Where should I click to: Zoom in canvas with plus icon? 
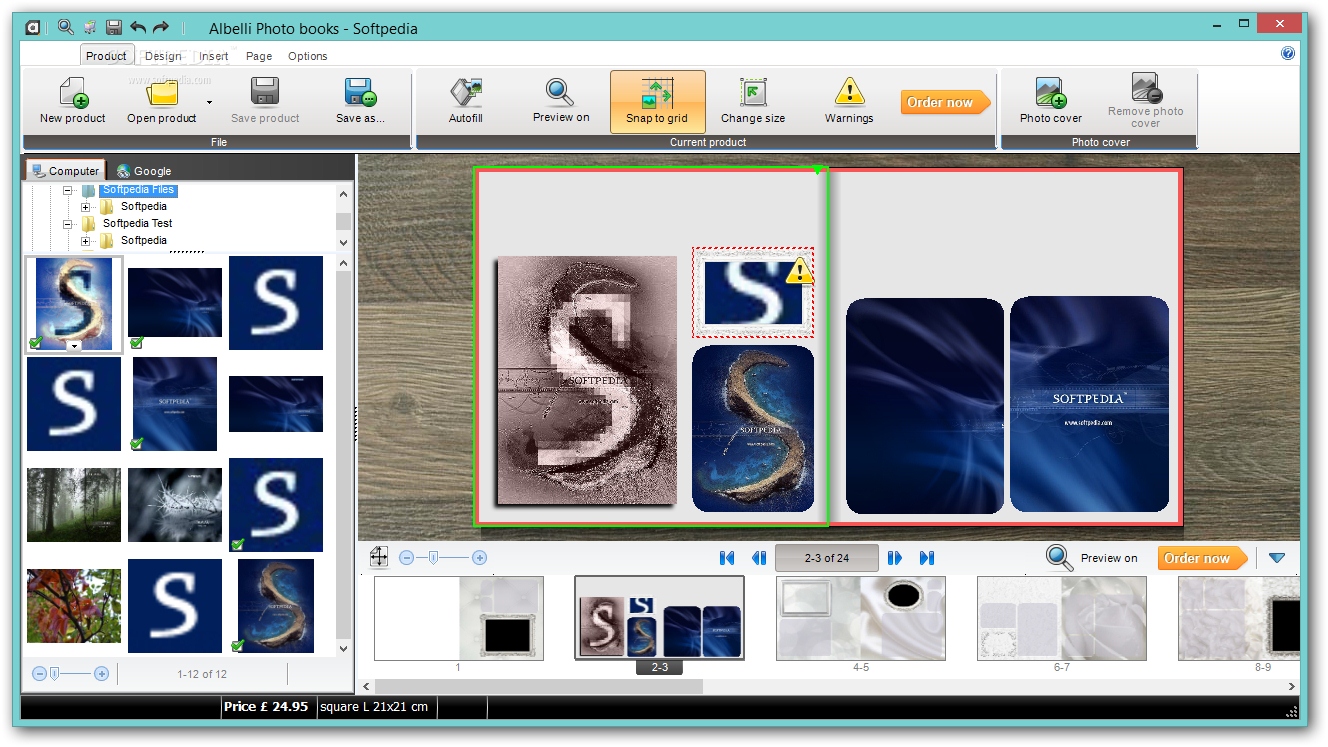click(x=480, y=558)
